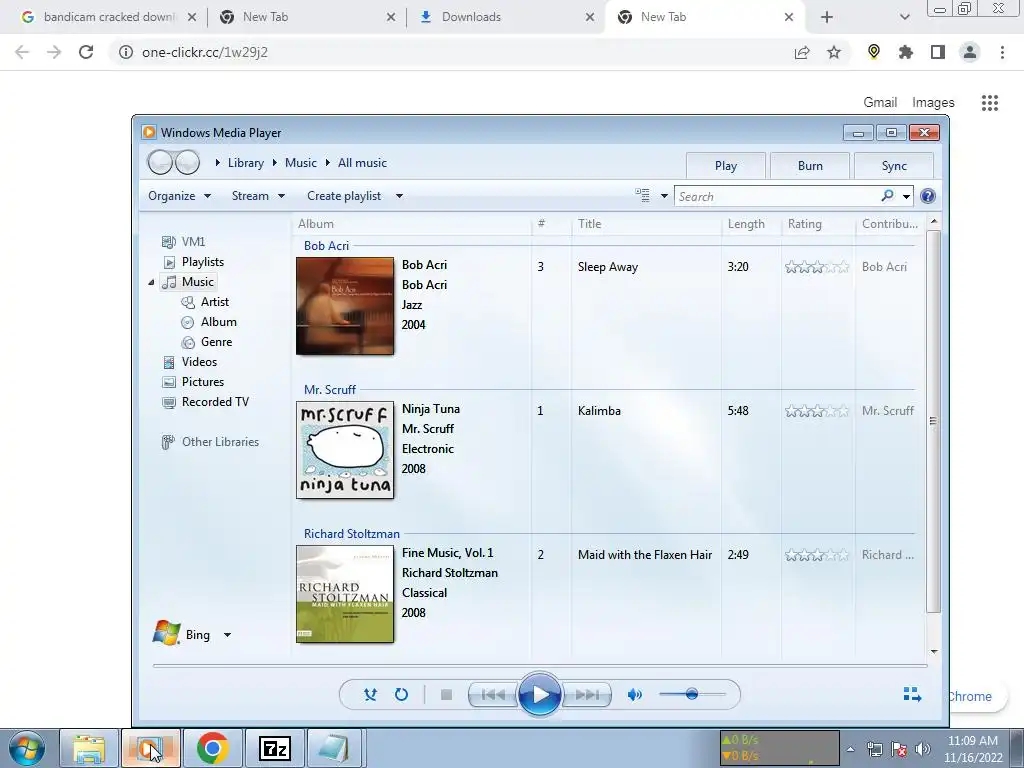Toggle shuffle in Media Player

(370, 694)
